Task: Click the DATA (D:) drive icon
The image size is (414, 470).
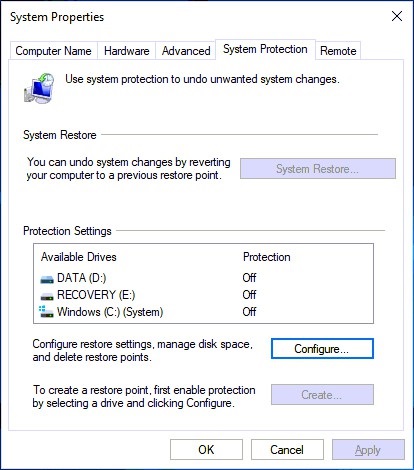Action: click(47, 279)
